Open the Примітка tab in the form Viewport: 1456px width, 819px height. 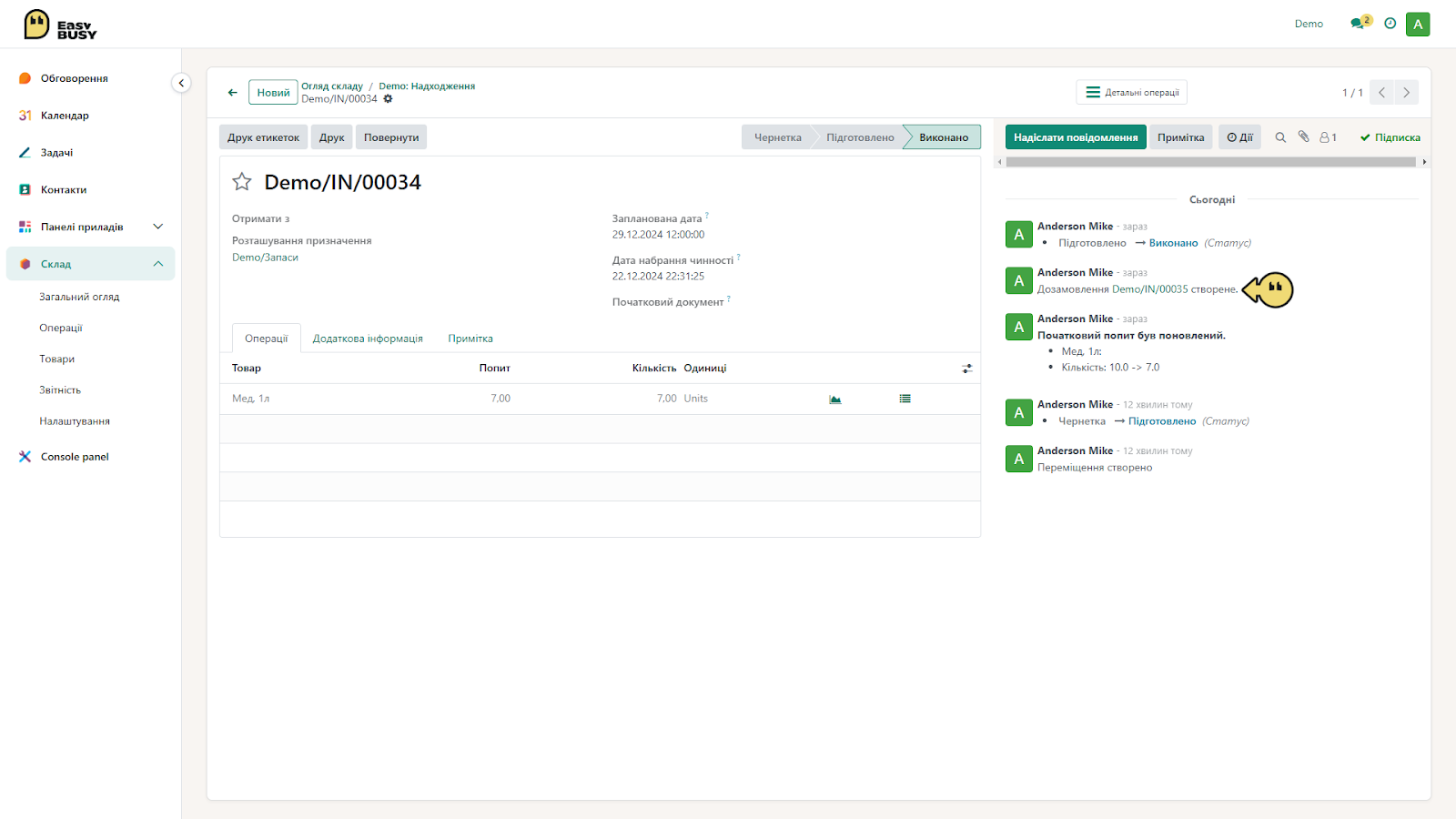point(470,339)
